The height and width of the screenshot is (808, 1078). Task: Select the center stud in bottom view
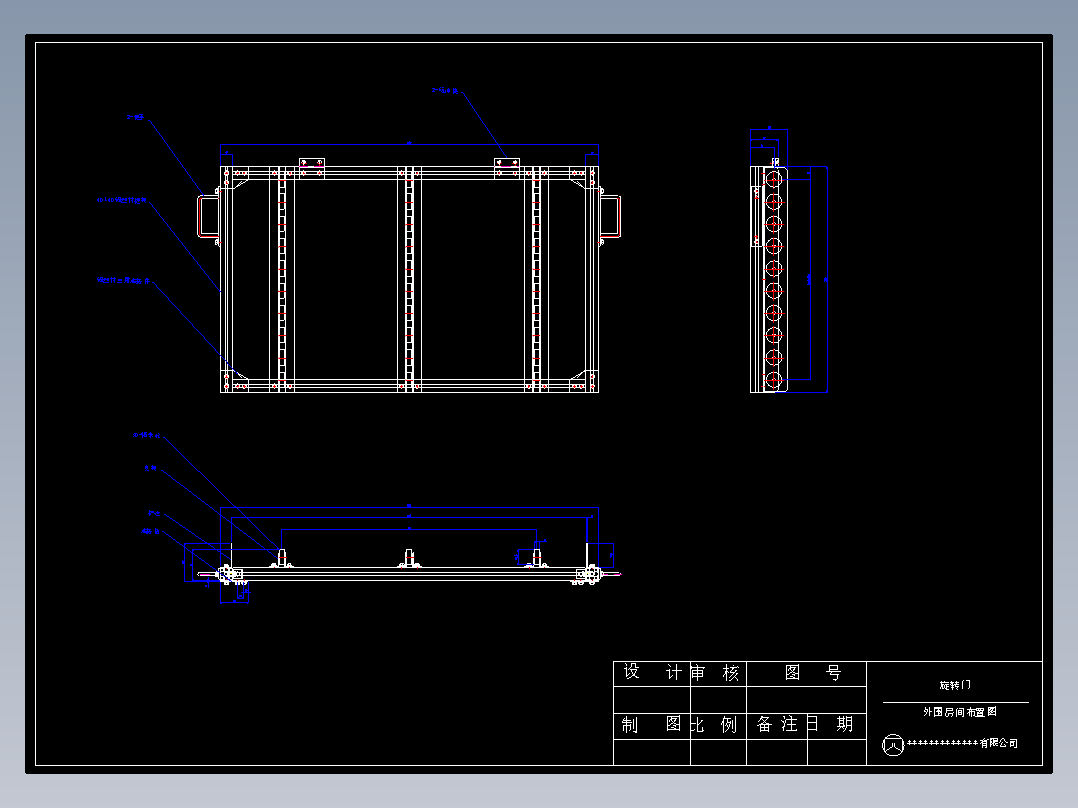click(409, 558)
